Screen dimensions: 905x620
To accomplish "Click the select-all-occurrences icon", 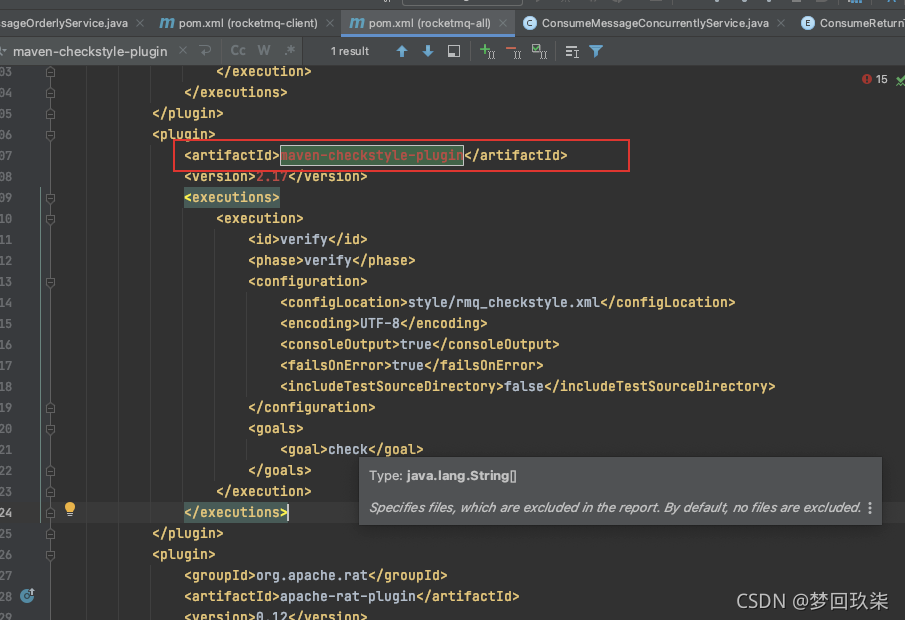I will pyautogui.click(x=539, y=51).
